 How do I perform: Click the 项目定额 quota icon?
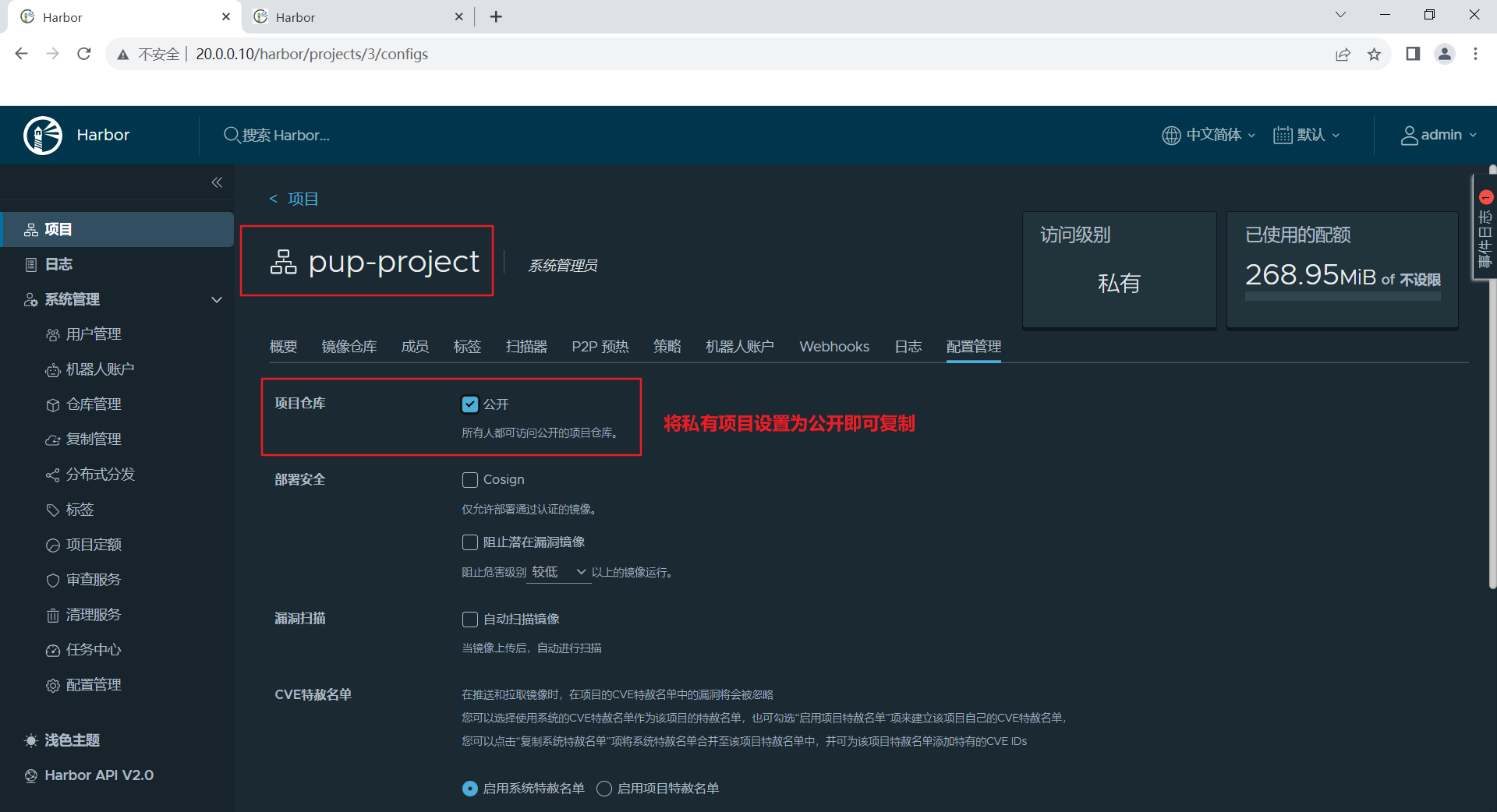(x=53, y=545)
